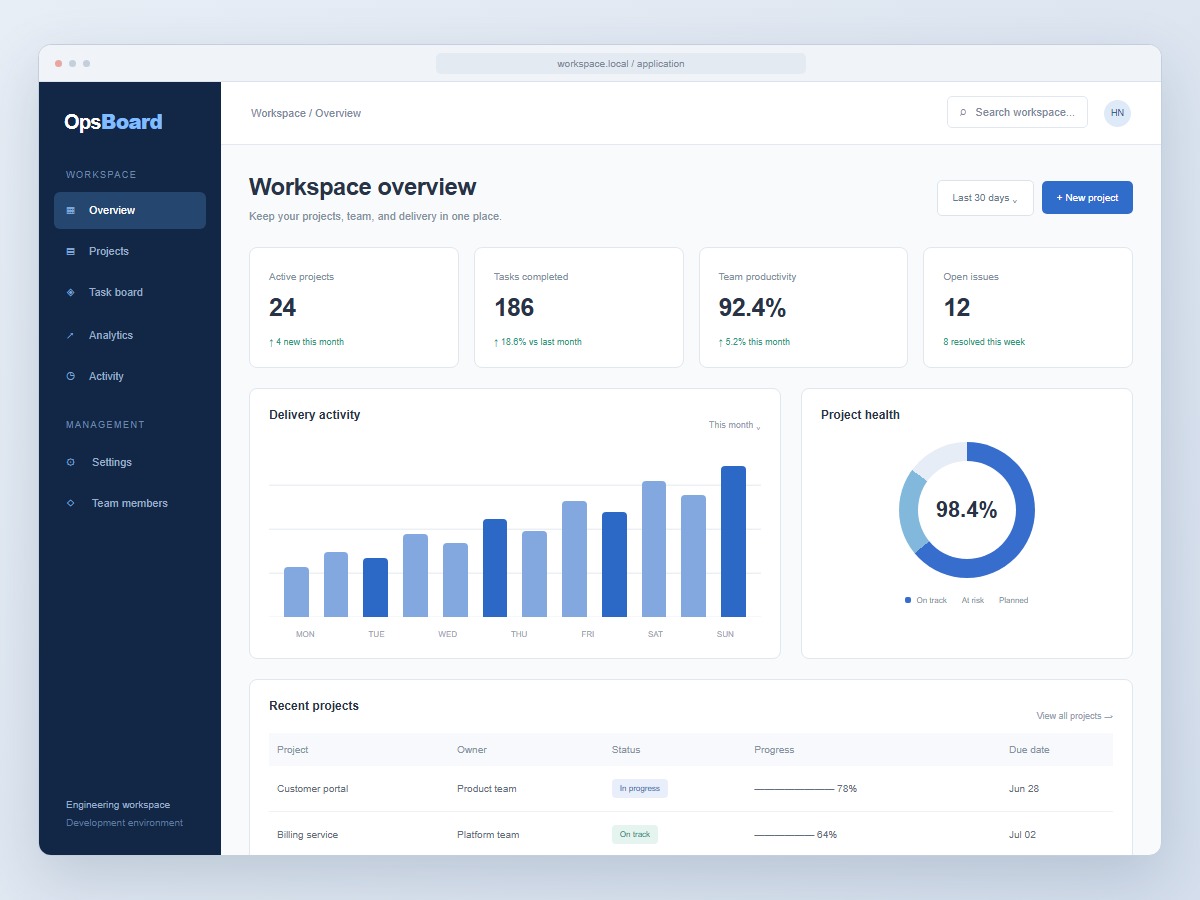The height and width of the screenshot is (900, 1200).
Task: Click the Status column header
Action: 626,750
